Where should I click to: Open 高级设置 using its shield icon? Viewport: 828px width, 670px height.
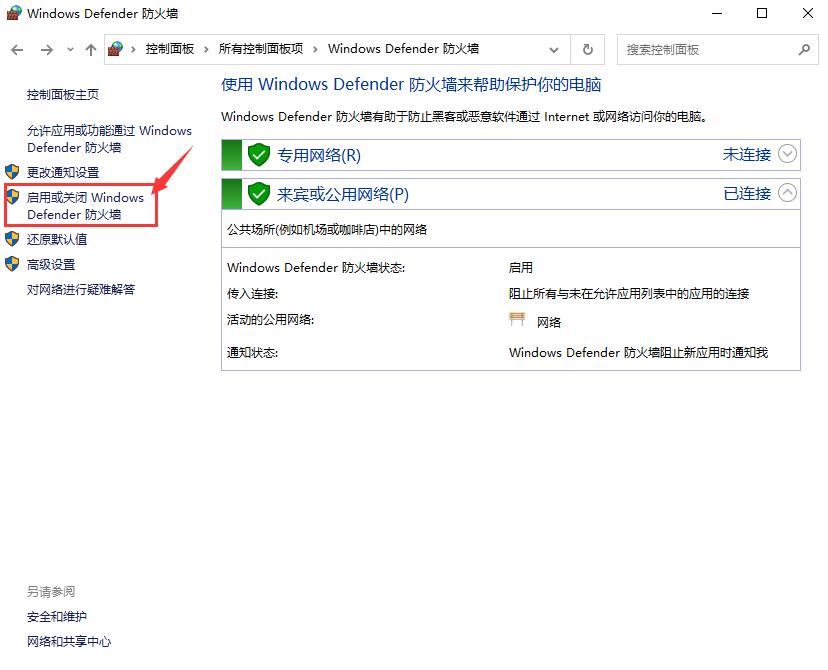12,264
